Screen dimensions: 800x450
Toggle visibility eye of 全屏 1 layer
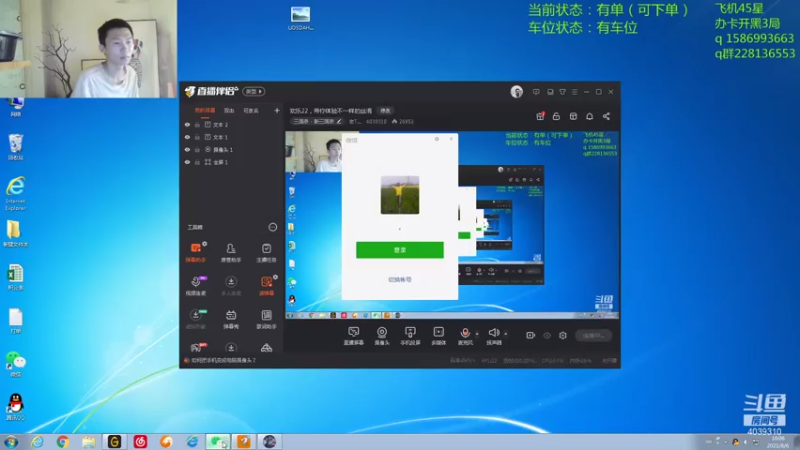coord(187,162)
